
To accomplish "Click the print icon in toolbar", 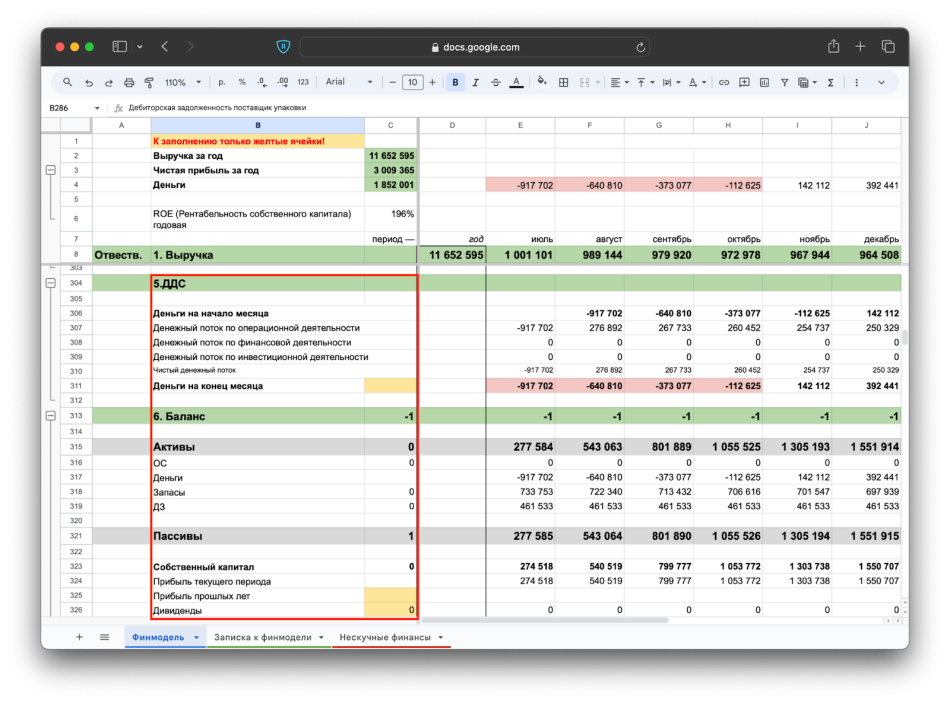I will [x=129, y=83].
